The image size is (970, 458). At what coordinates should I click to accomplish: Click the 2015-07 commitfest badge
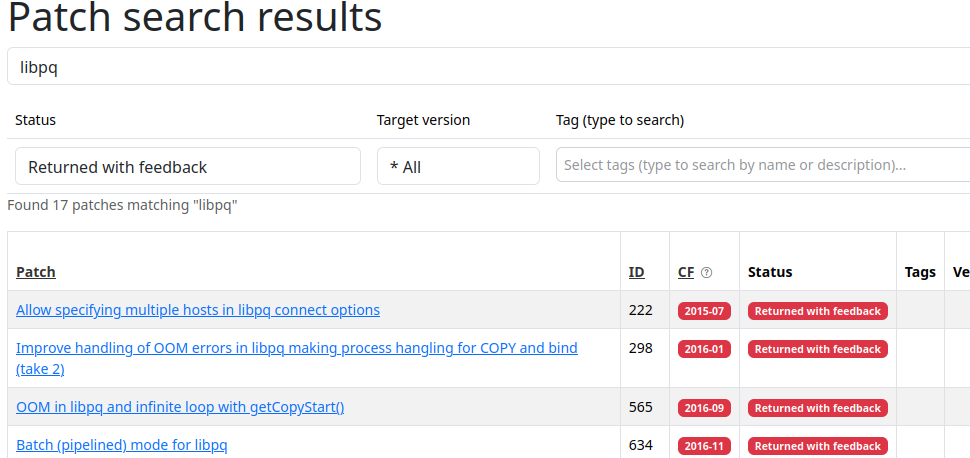(x=704, y=311)
